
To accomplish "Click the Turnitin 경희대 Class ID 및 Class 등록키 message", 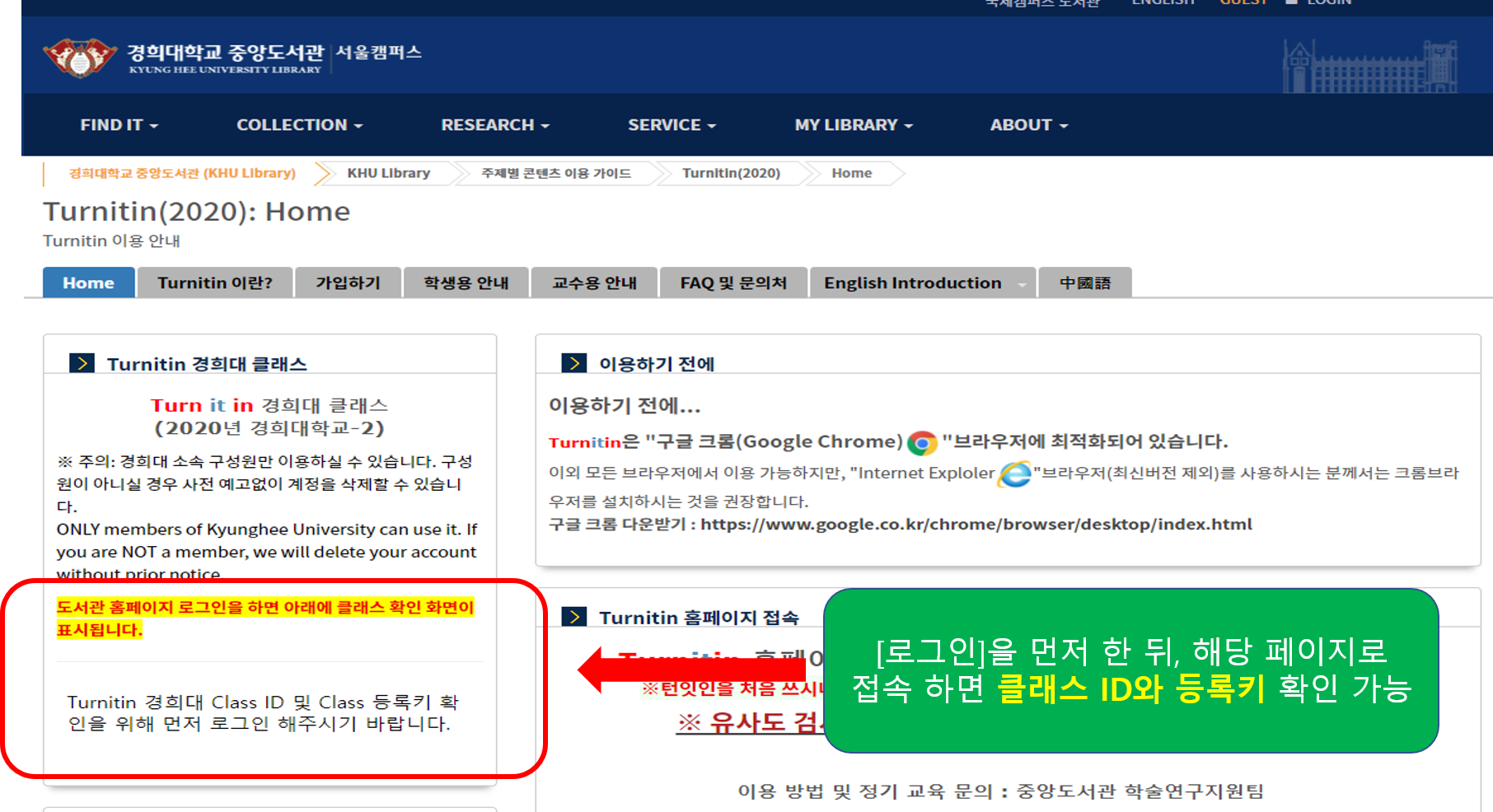I will click(264, 713).
